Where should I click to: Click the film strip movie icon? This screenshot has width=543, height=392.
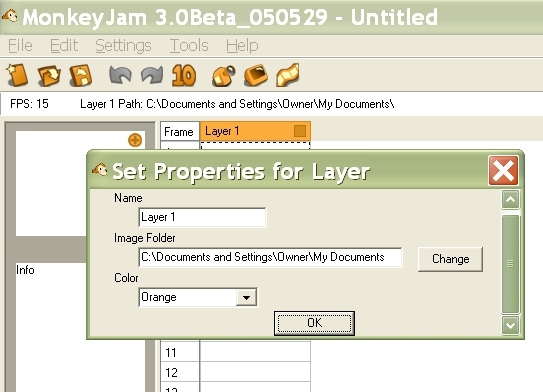[288, 75]
